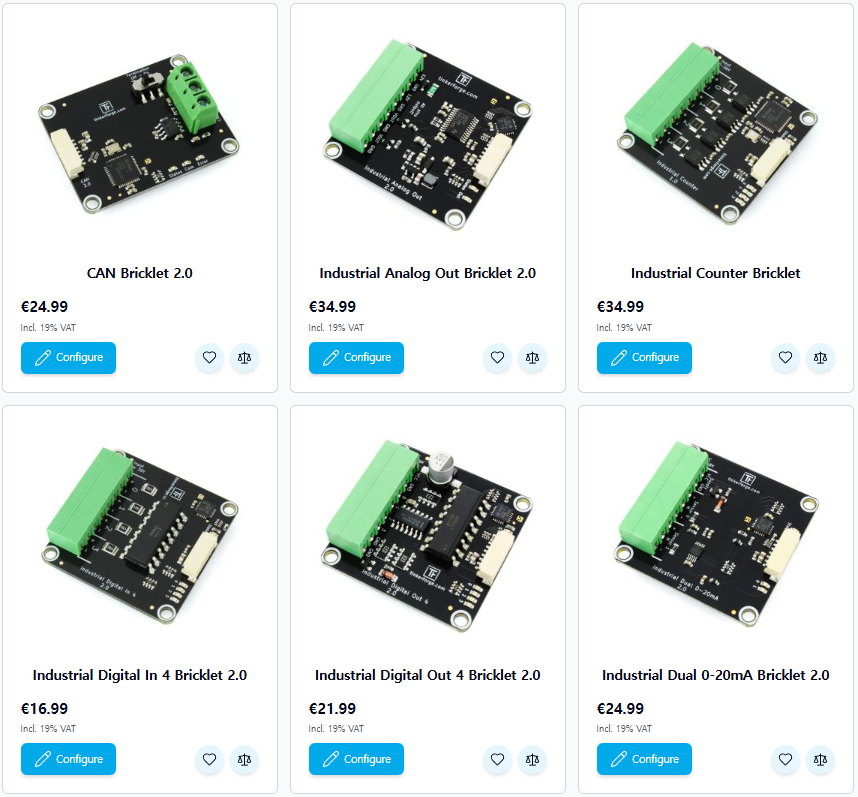Wishlist heart for Industrial Analog Out Bricklet
This screenshot has width=858, height=797.
[x=497, y=358]
